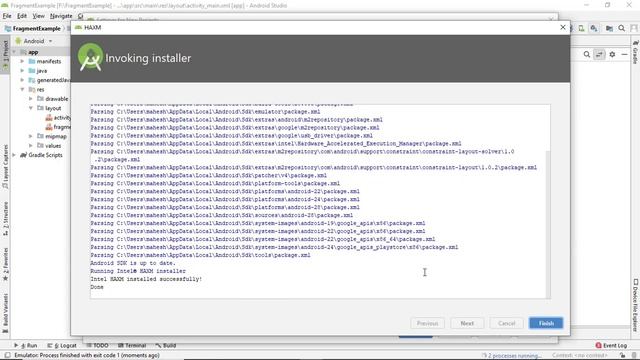The height and width of the screenshot is (360, 640).
Task: Collapse the layout folder
Action: [x=31, y=108]
